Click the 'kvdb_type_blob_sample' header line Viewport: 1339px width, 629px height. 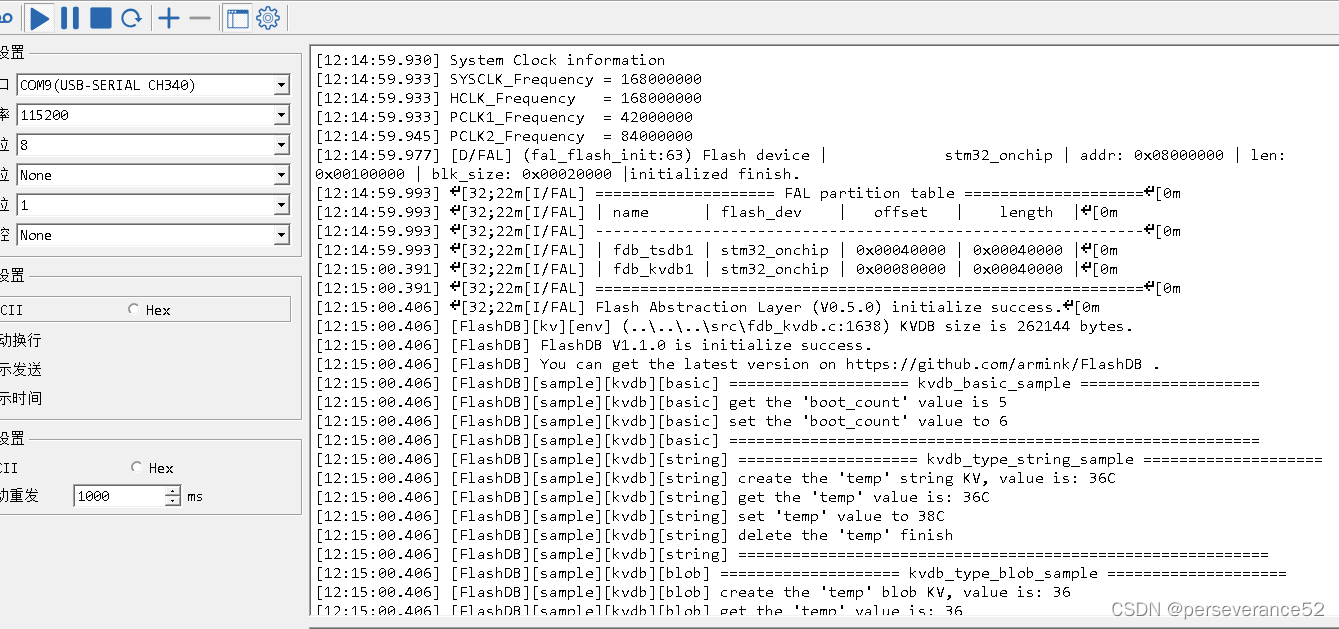coord(801,573)
